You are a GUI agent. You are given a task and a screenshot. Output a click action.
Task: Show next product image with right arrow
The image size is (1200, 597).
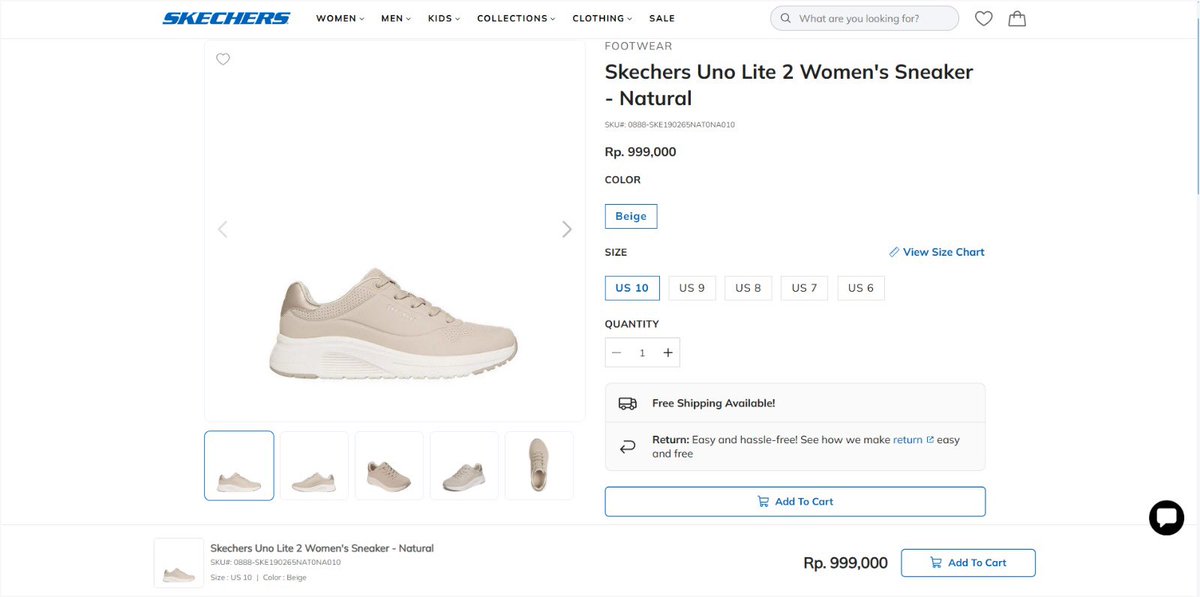point(566,229)
